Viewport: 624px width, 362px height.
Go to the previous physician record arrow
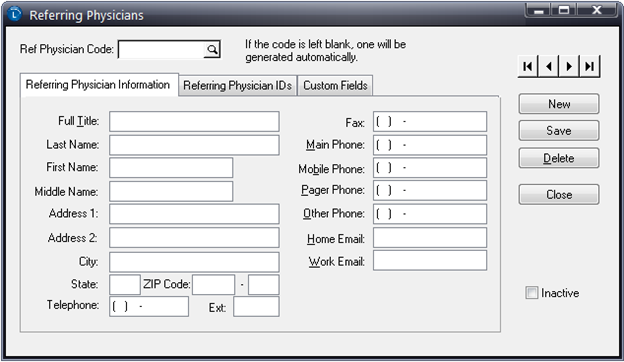(549, 66)
